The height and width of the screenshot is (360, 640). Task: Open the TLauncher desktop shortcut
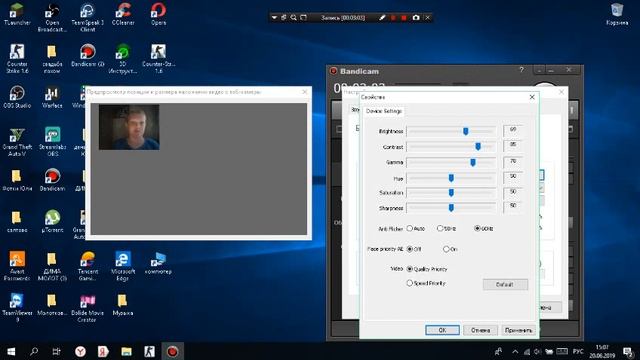[x=17, y=15]
